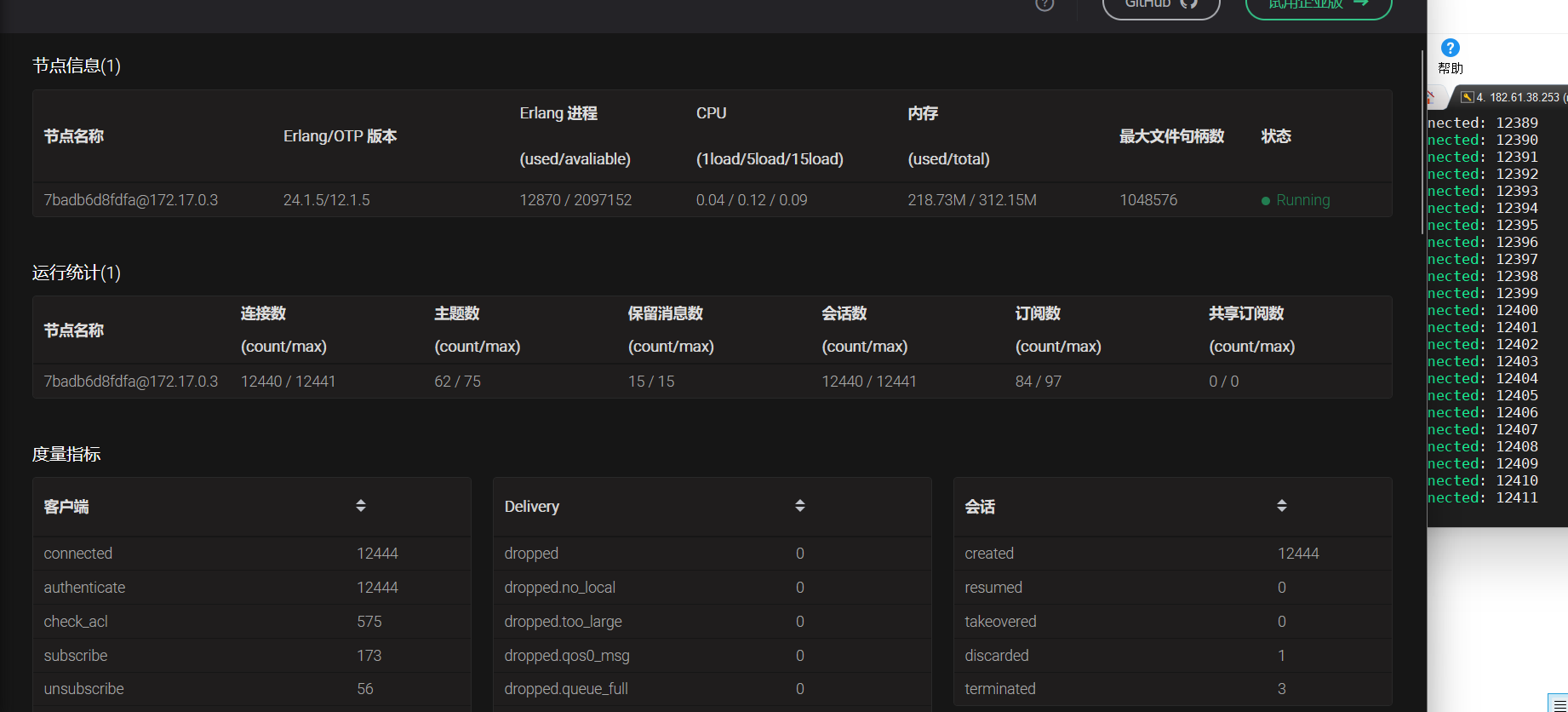
Task: Click memory value 218.73M / 312.15M
Action: click(x=972, y=200)
